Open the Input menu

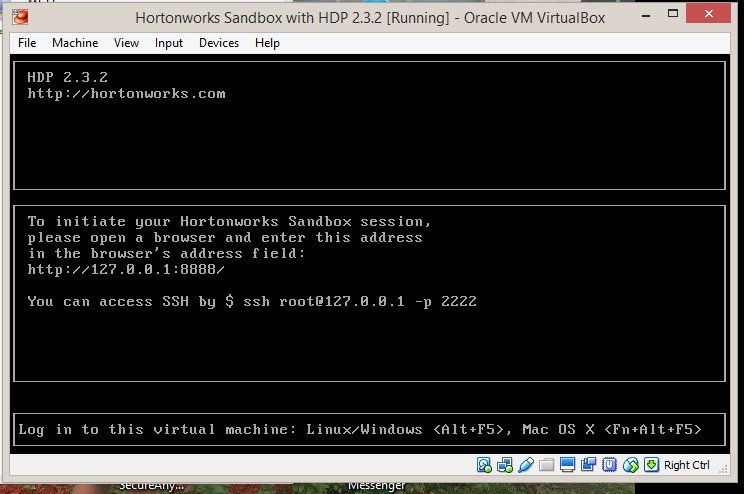point(168,43)
